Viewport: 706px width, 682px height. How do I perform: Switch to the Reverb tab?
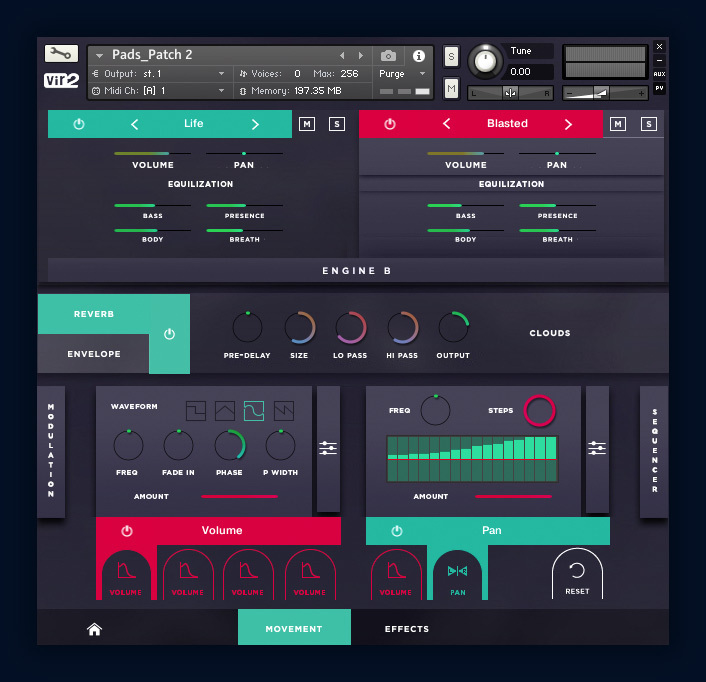(x=94, y=314)
